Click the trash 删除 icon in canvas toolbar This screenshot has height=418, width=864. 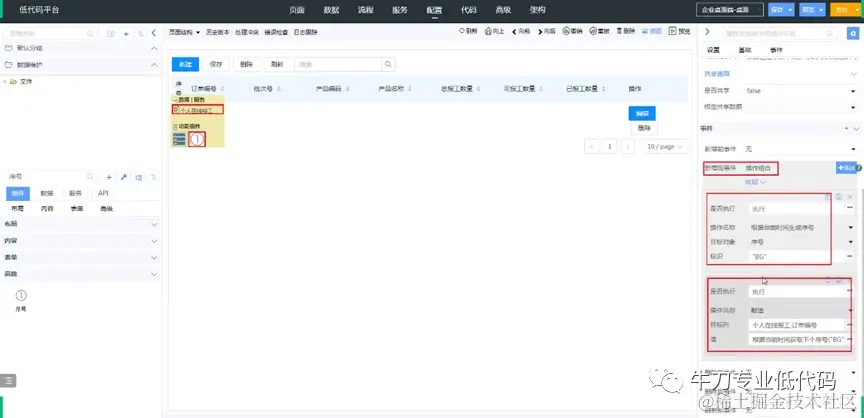pos(619,31)
